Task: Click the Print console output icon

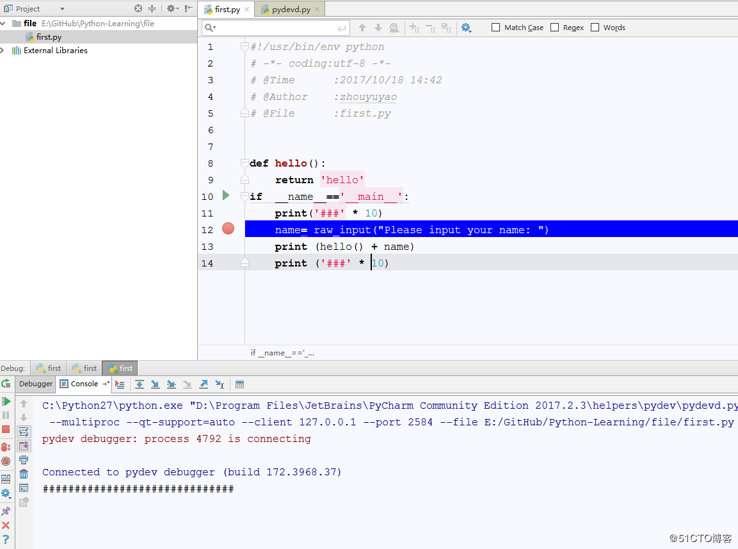Action: pyautogui.click(x=24, y=460)
